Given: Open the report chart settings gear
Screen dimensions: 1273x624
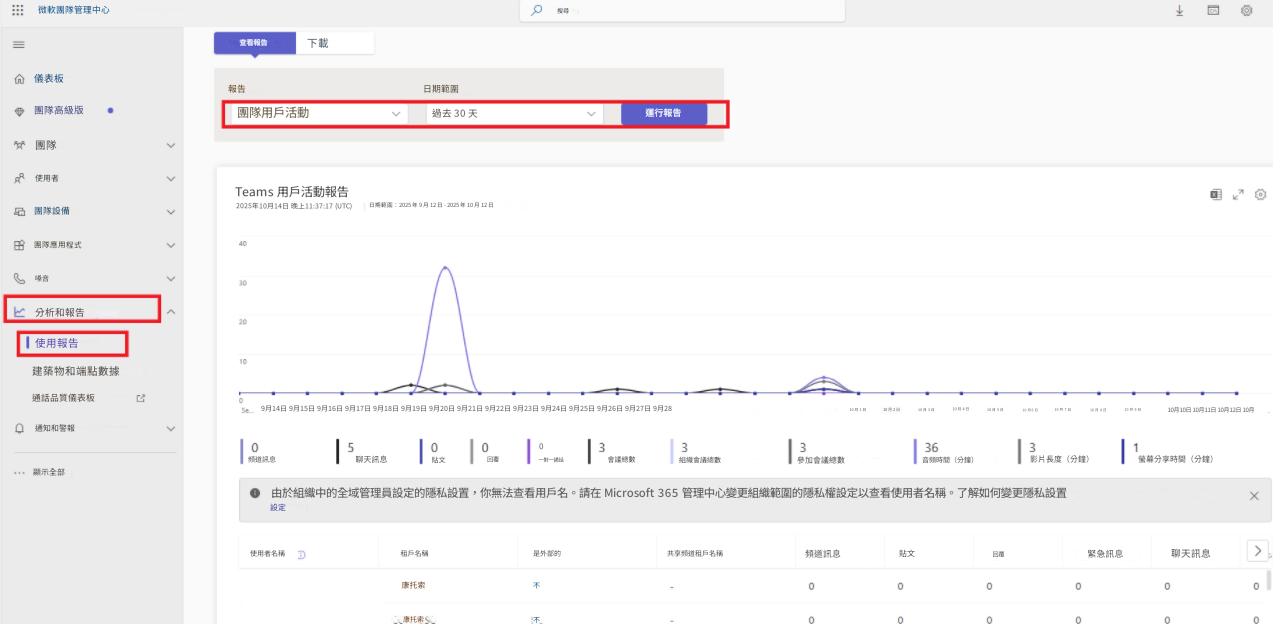Looking at the screenshot, I should click(x=1260, y=194).
